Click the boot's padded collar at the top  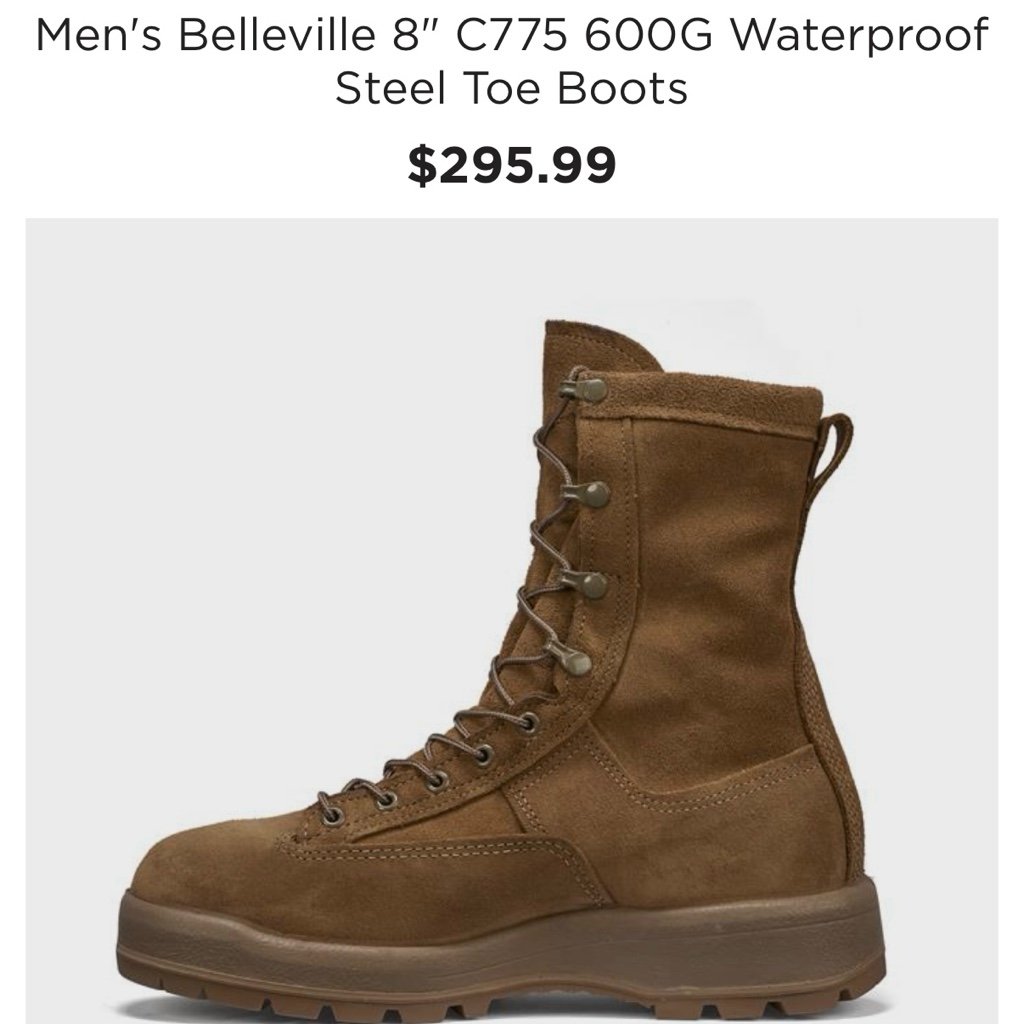tap(705, 397)
